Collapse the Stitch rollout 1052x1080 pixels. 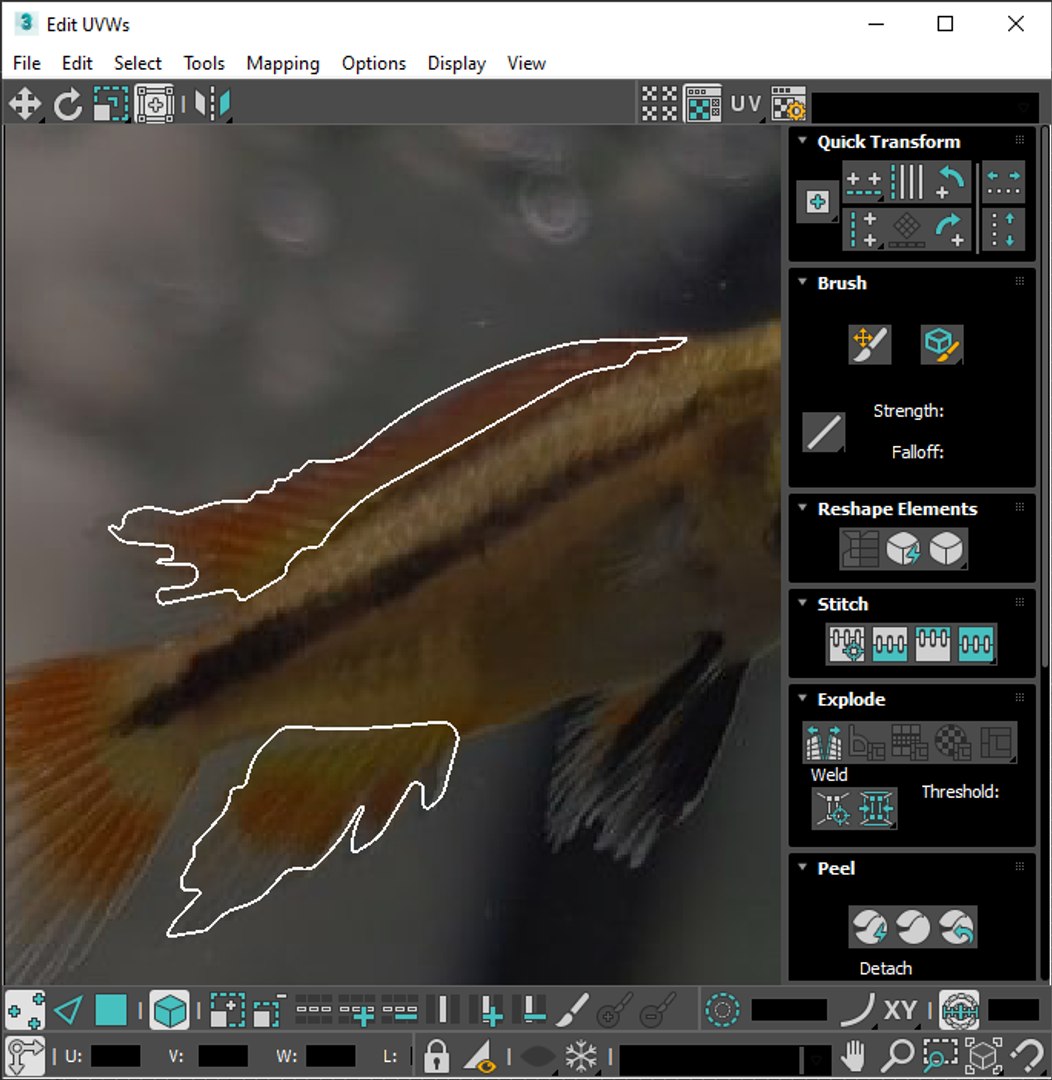(x=802, y=603)
